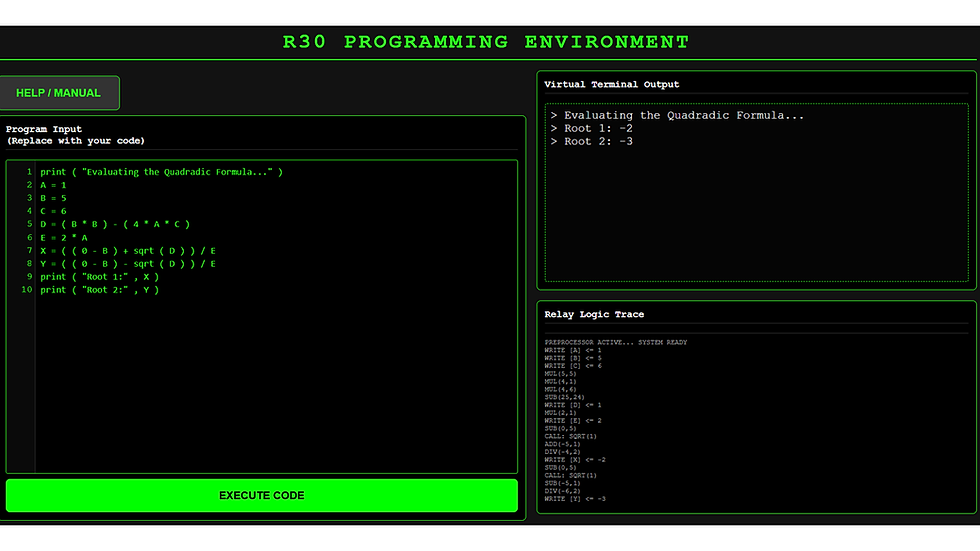The height and width of the screenshot is (551, 980).
Task: Run the program with EXECUTE CODE
Action: [x=262, y=495]
